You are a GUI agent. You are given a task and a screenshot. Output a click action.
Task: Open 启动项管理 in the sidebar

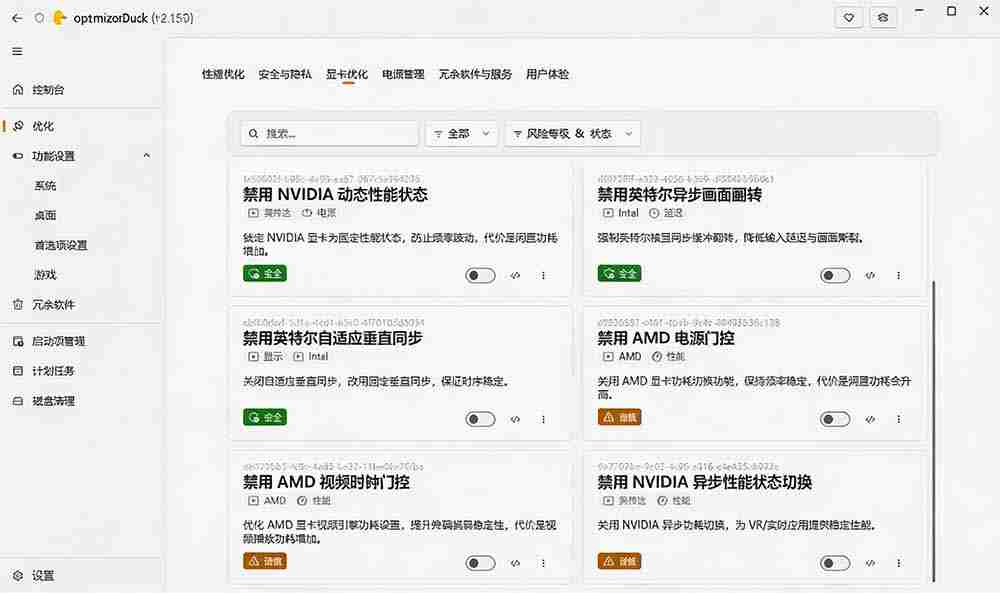click(x=81, y=341)
